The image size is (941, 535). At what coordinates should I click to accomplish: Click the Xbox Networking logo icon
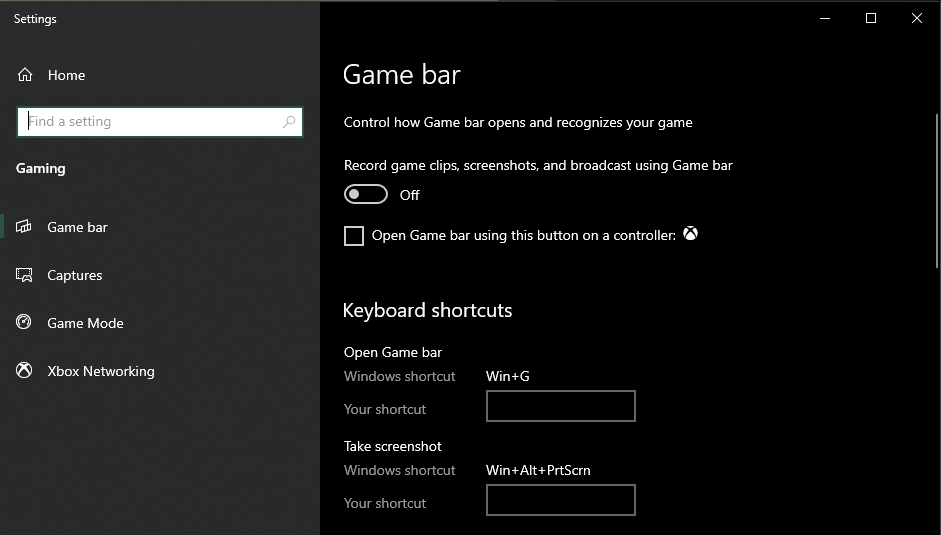25,371
